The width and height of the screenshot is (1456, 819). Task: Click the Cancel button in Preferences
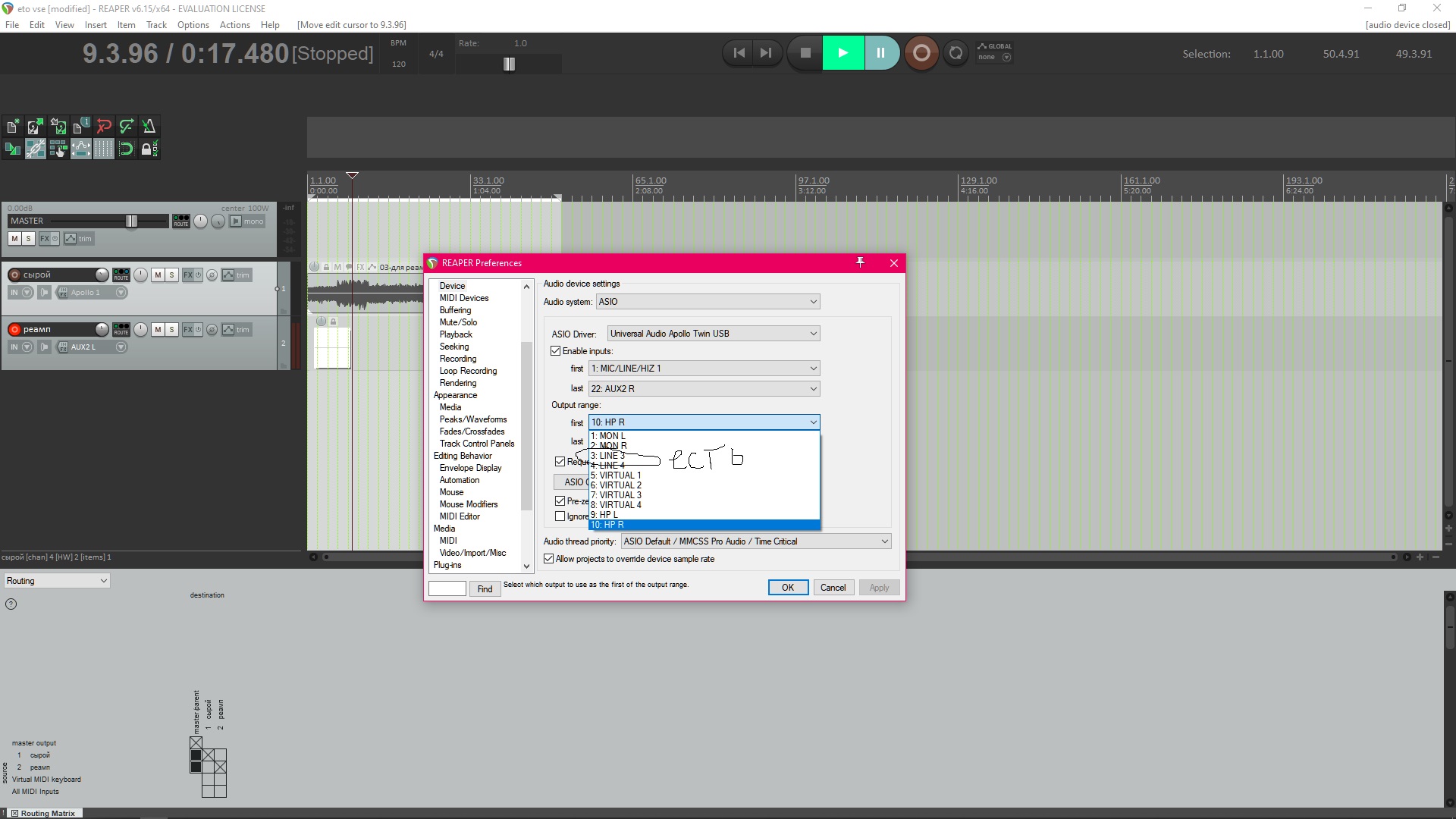click(x=833, y=588)
